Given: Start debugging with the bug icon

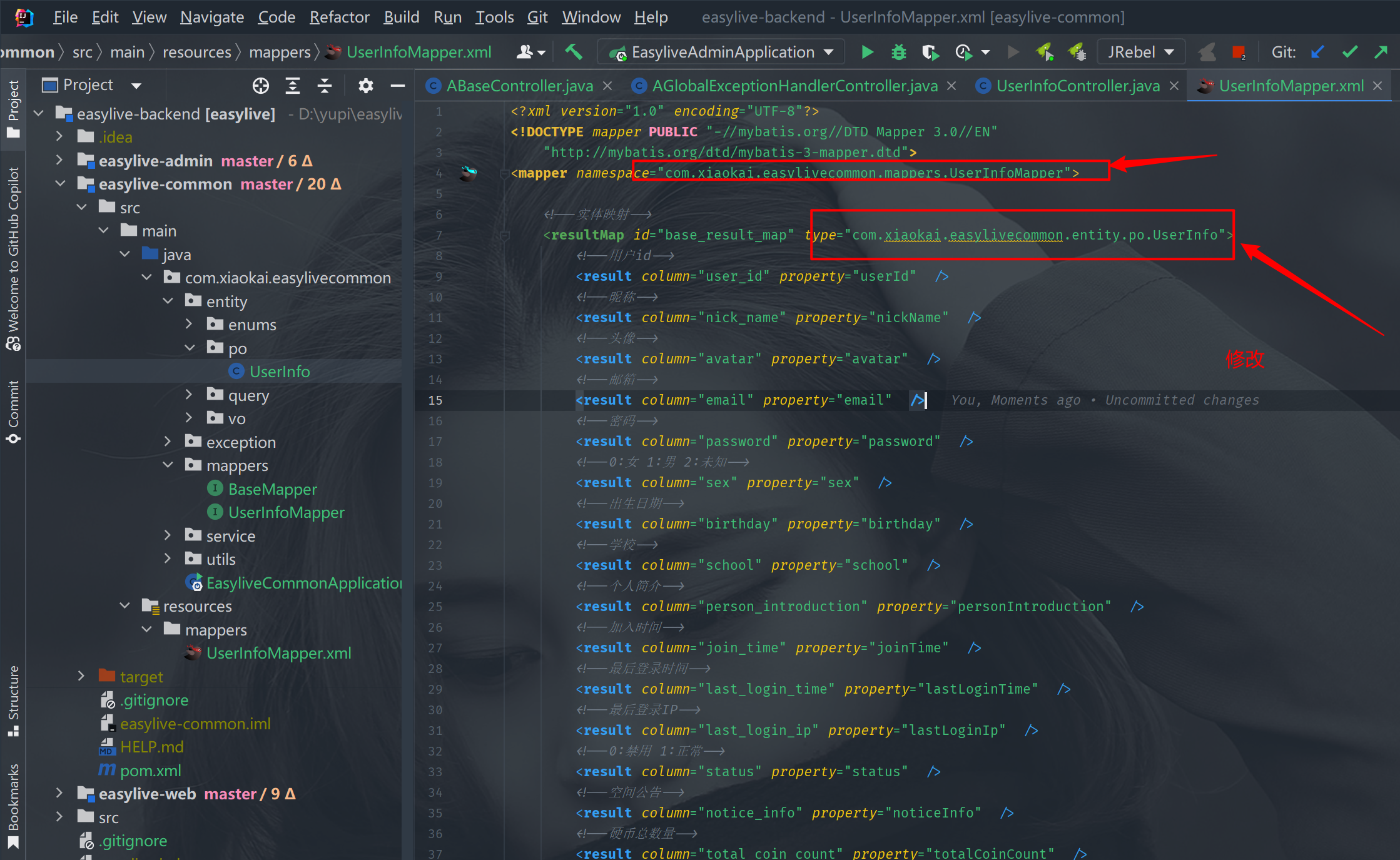Looking at the screenshot, I should [x=898, y=52].
